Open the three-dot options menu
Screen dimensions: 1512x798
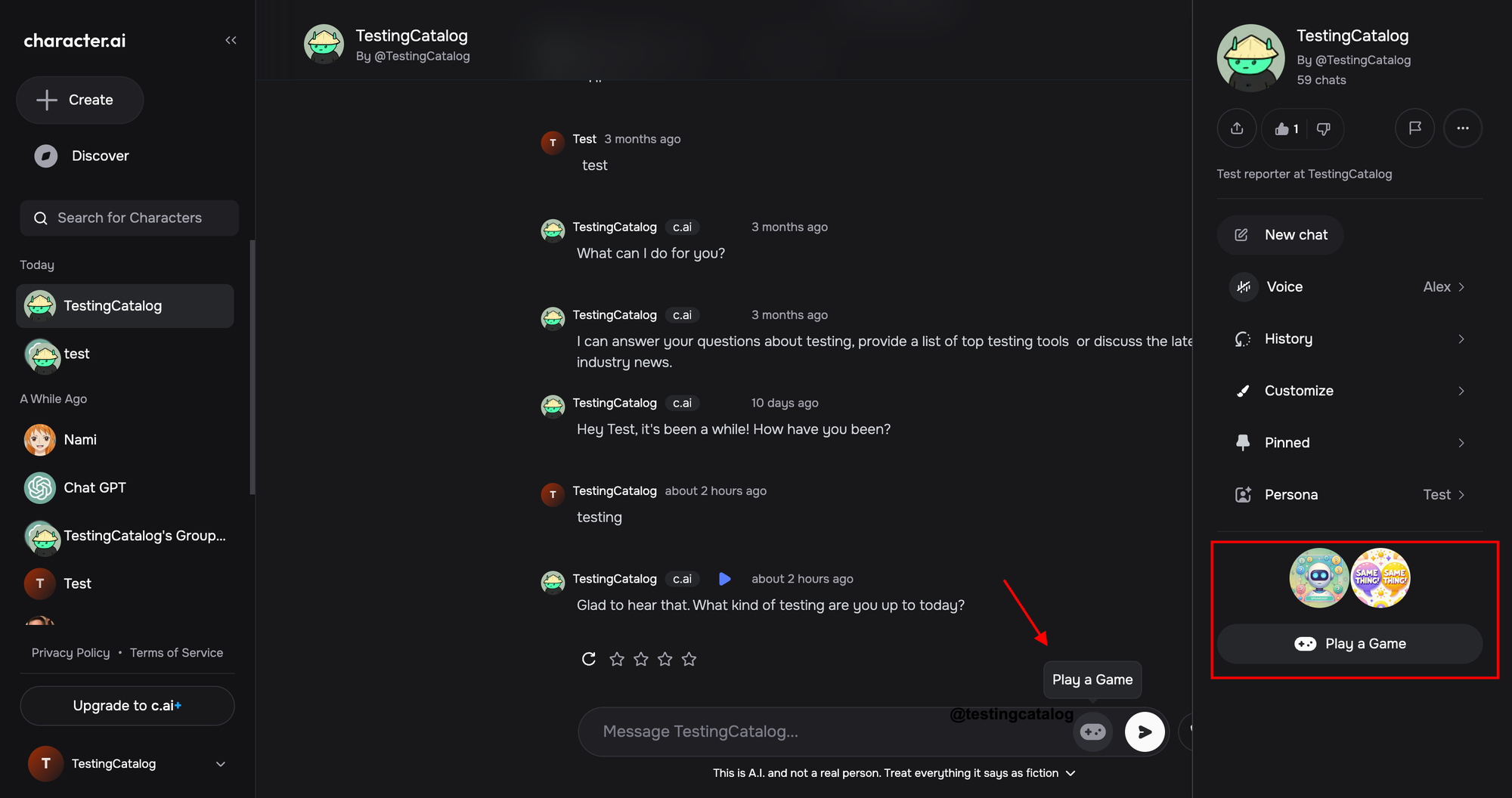(x=1463, y=128)
